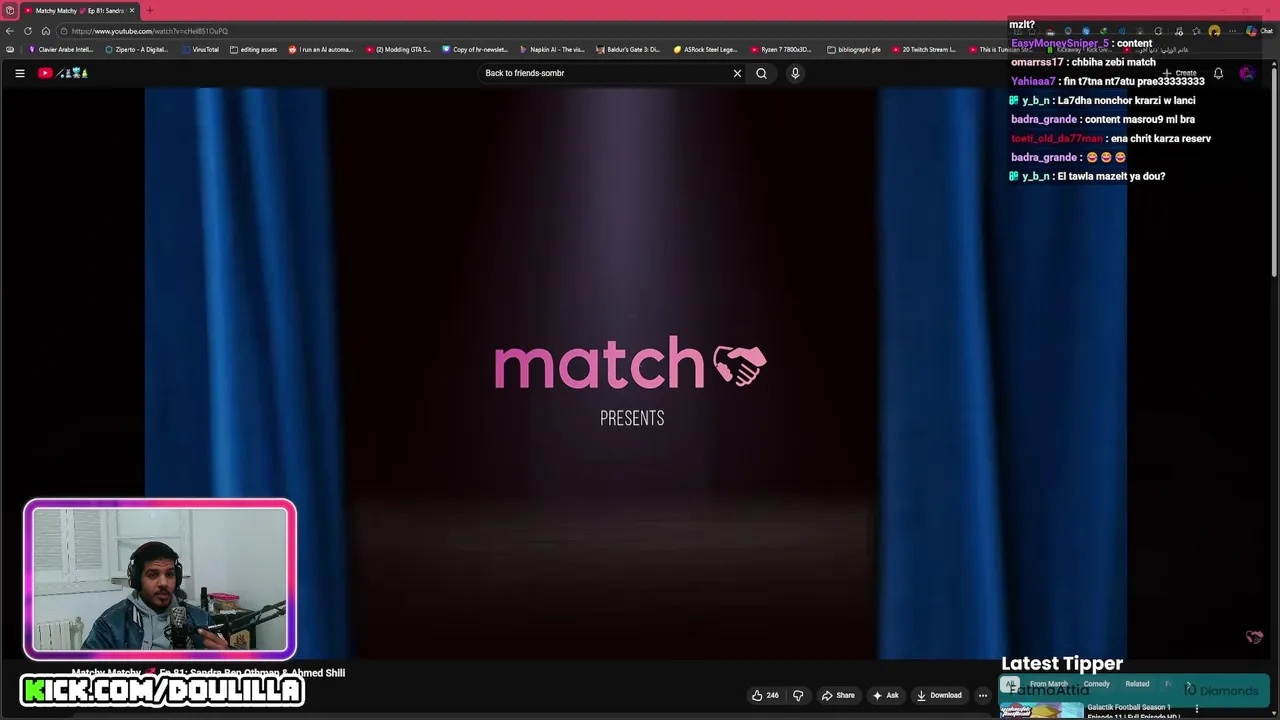Viewport: 1280px width, 720px height.
Task: Open the three-dot more actions menu
Action: [x=983, y=696]
